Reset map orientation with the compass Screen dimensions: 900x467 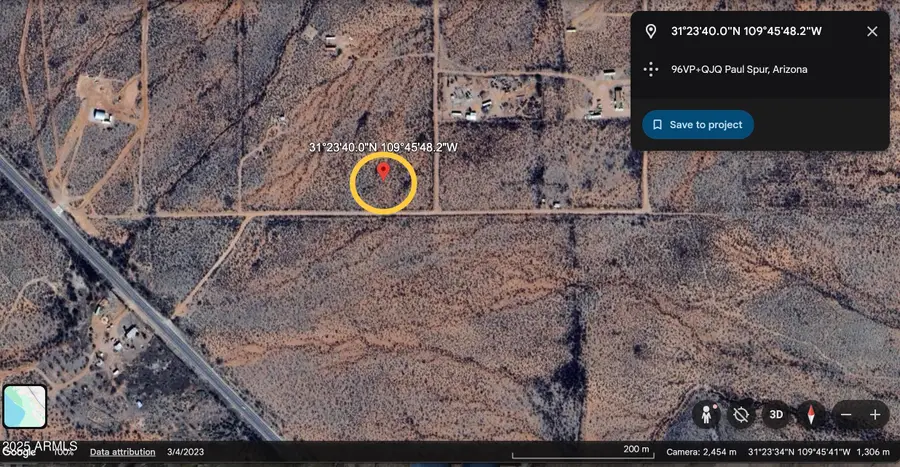(x=811, y=414)
